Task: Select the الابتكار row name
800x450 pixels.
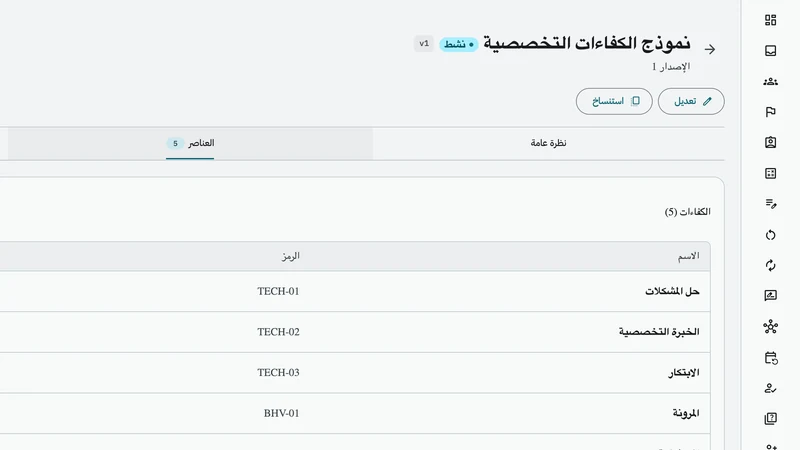Action: [684, 373]
